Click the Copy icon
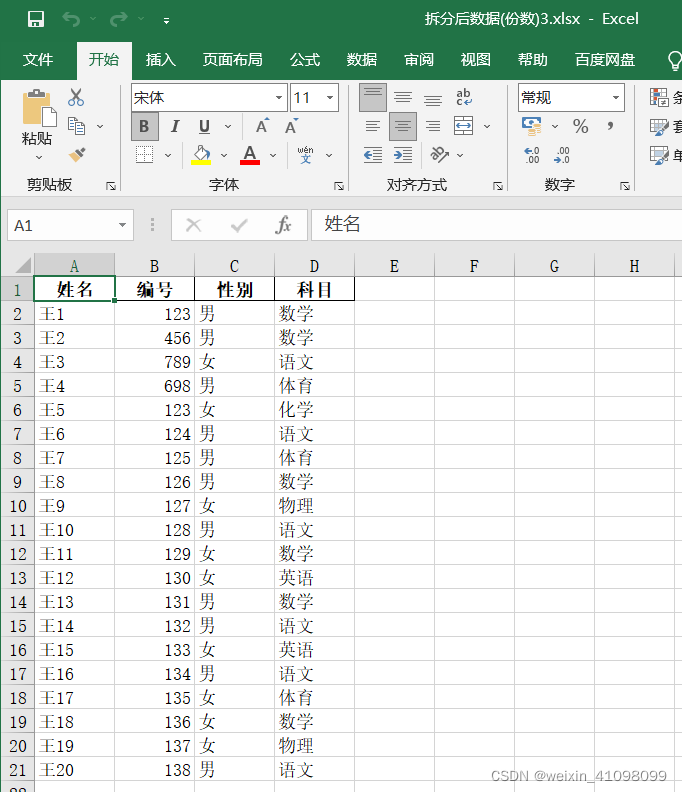 [77, 126]
